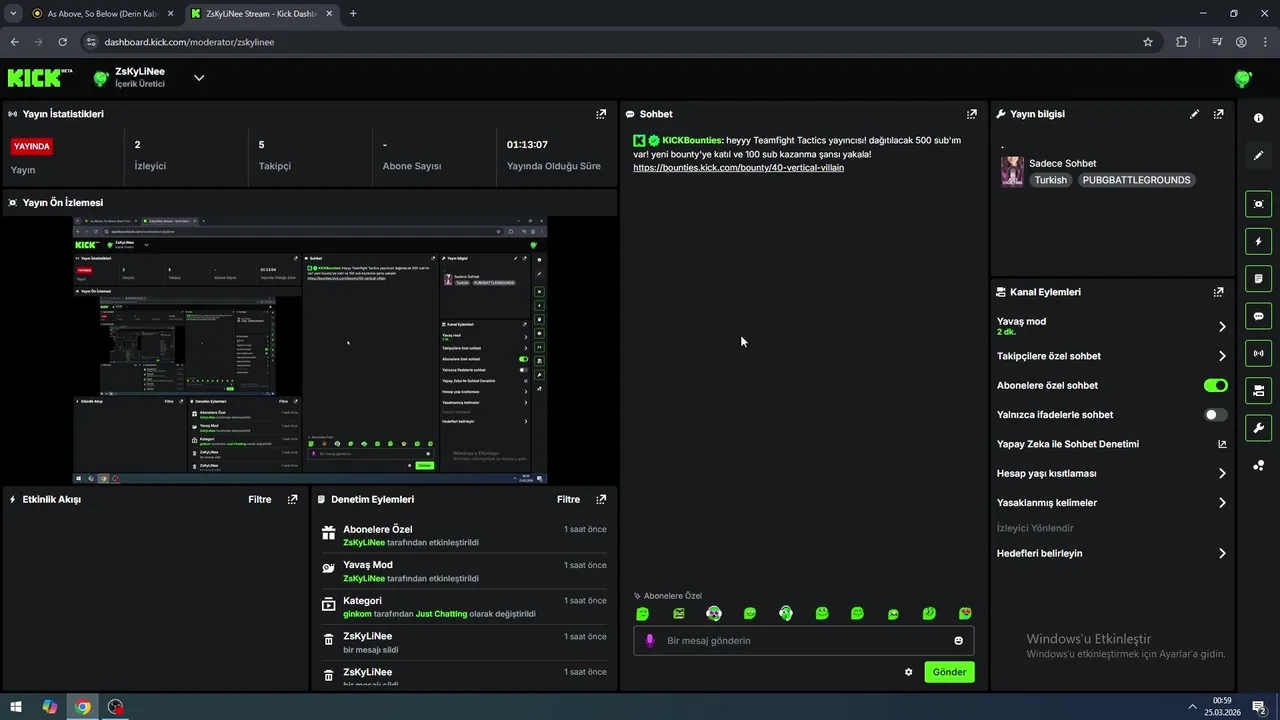Open the bounties.kick.com bounty link
Image resolution: width=1280 pixels, height=720 pixels.
pyautogui.click(x=738, y=168)
